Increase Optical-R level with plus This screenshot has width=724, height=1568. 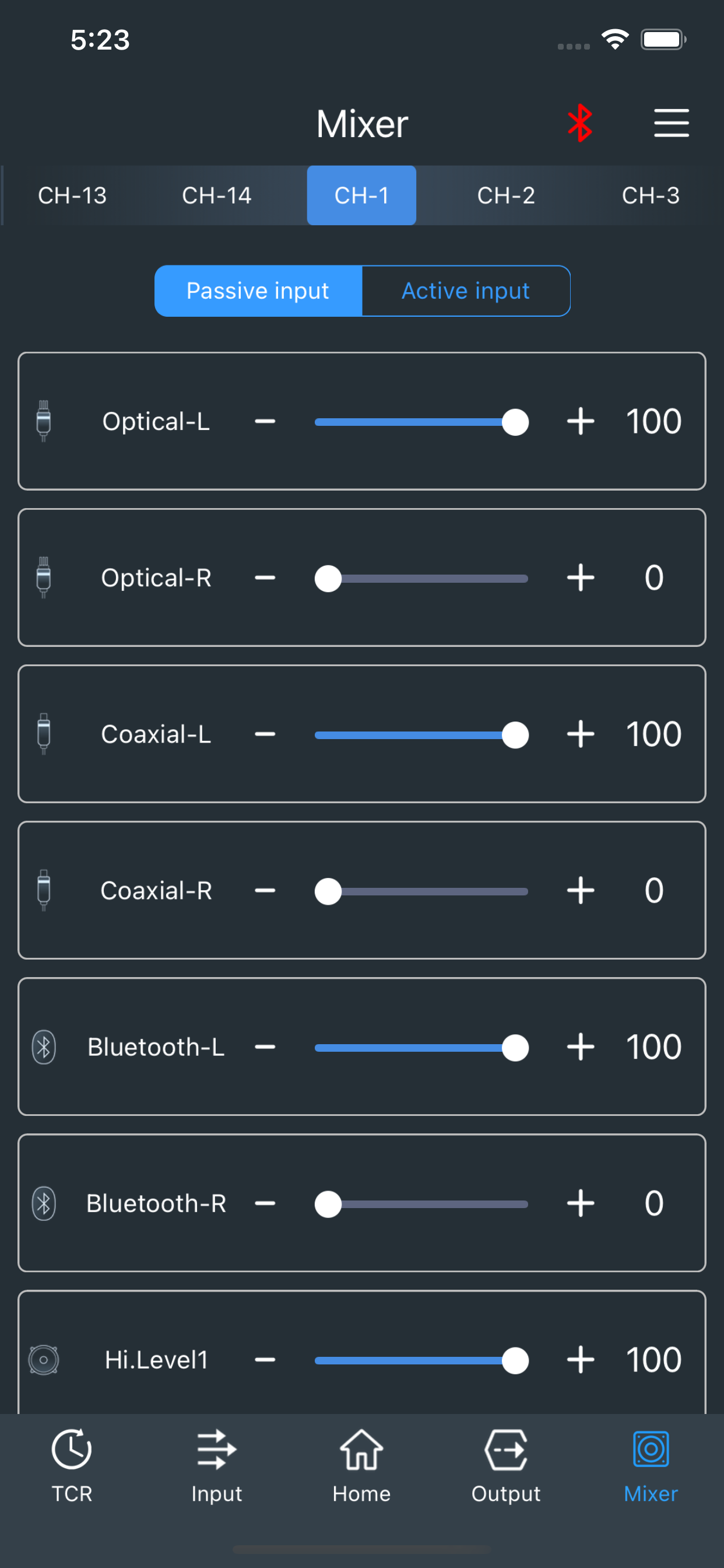(581, 577)
